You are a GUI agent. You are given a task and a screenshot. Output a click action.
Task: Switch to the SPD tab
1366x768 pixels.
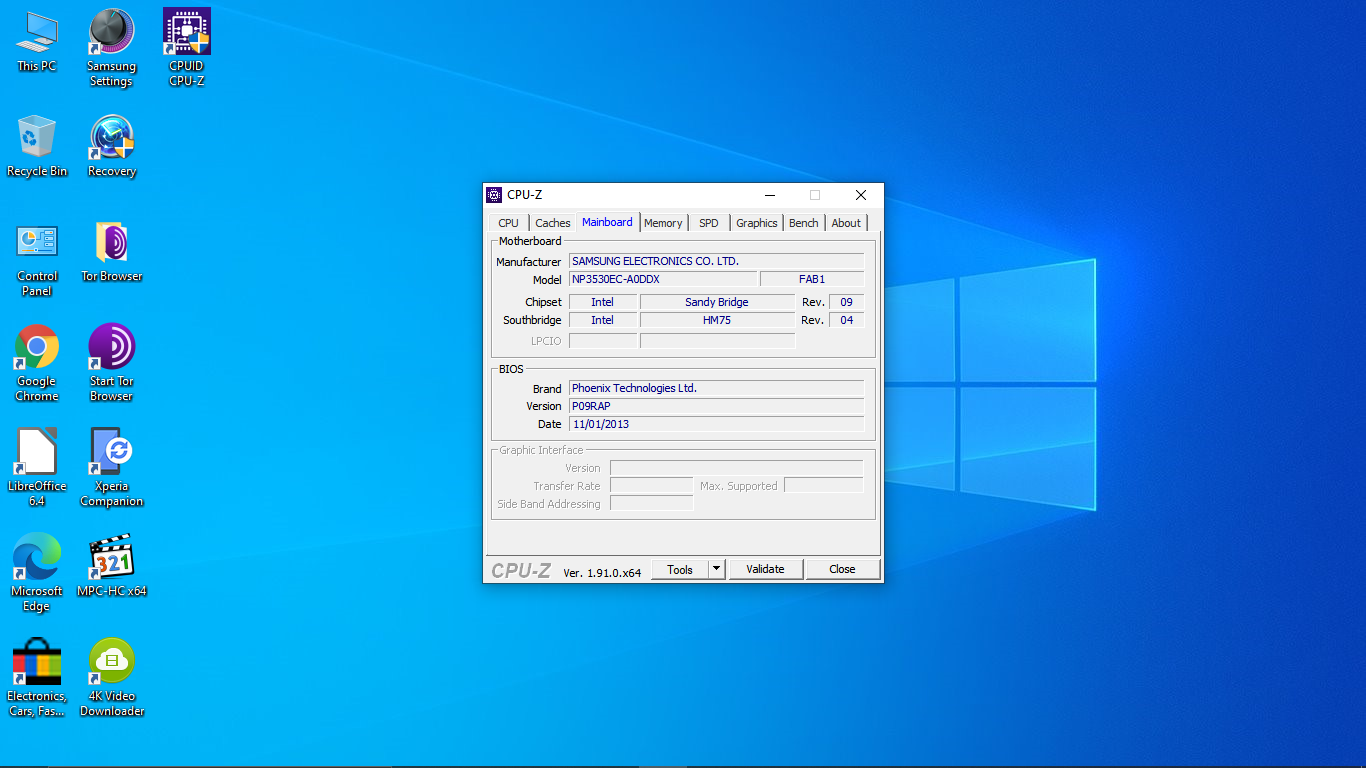[x=708, y=223]
